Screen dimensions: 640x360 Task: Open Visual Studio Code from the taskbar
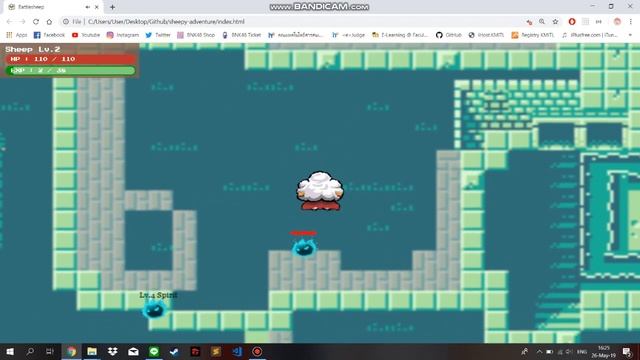point(237,351)
